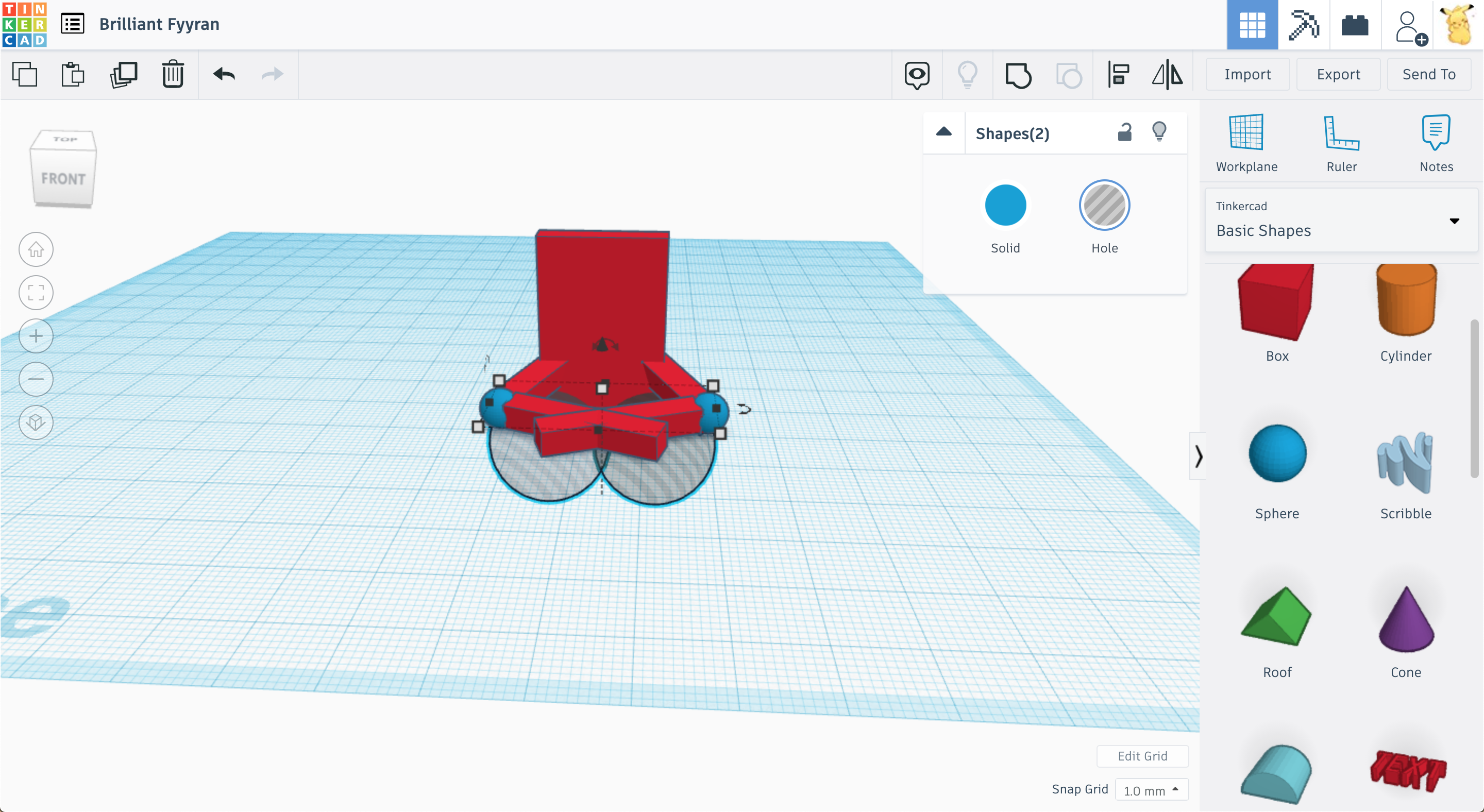Open the Align tool
The height and width of the screenshot is (812, 1484).
pos(1118,75)
